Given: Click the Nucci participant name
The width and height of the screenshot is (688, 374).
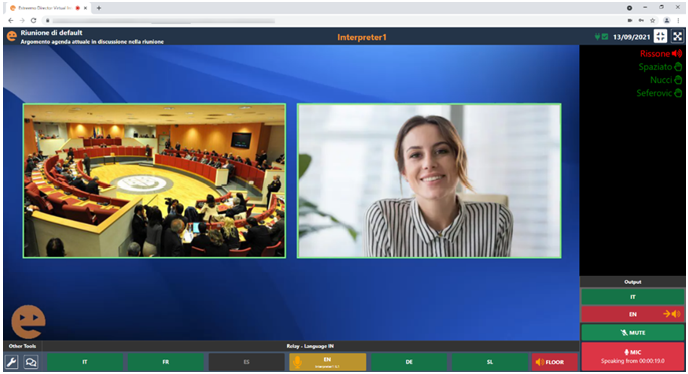Looking at the screenshot, I should click(661, 80).
